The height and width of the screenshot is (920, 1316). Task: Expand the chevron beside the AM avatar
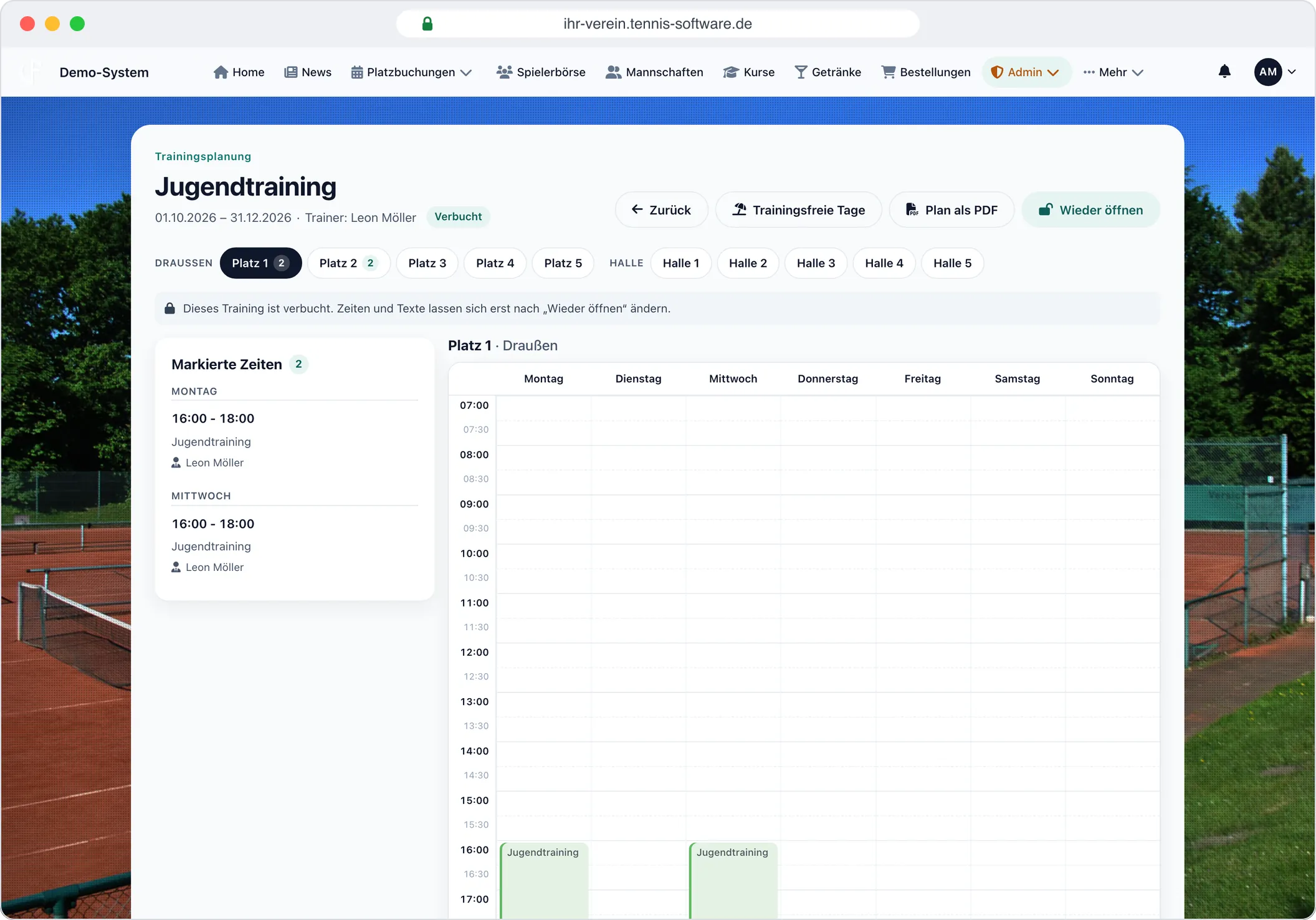1292,72
